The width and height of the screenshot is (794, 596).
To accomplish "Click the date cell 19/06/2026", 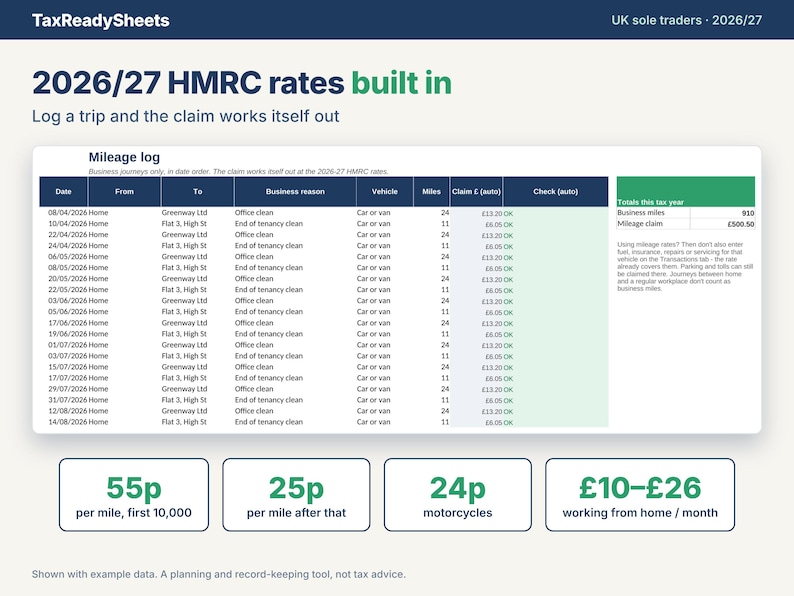I will tap(67, 334).
